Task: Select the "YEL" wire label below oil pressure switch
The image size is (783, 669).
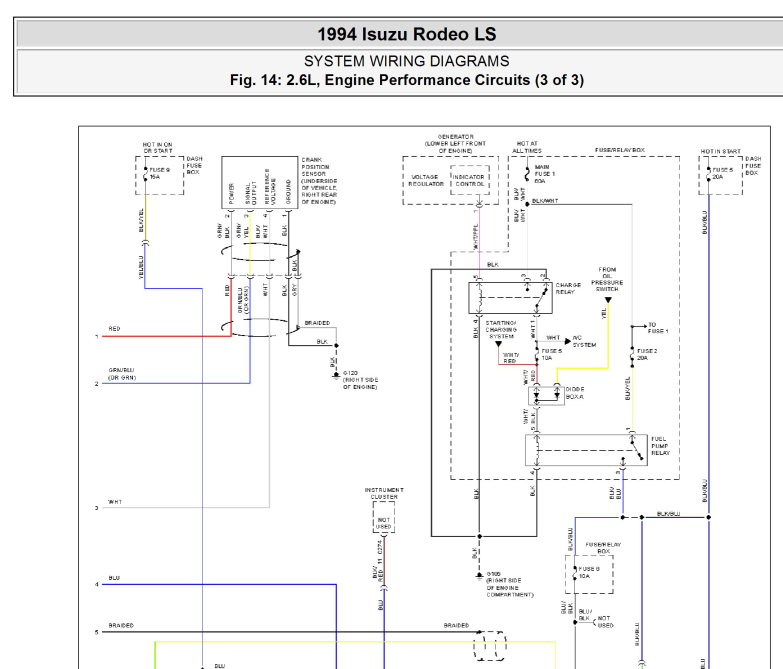Action: [603, 313]
